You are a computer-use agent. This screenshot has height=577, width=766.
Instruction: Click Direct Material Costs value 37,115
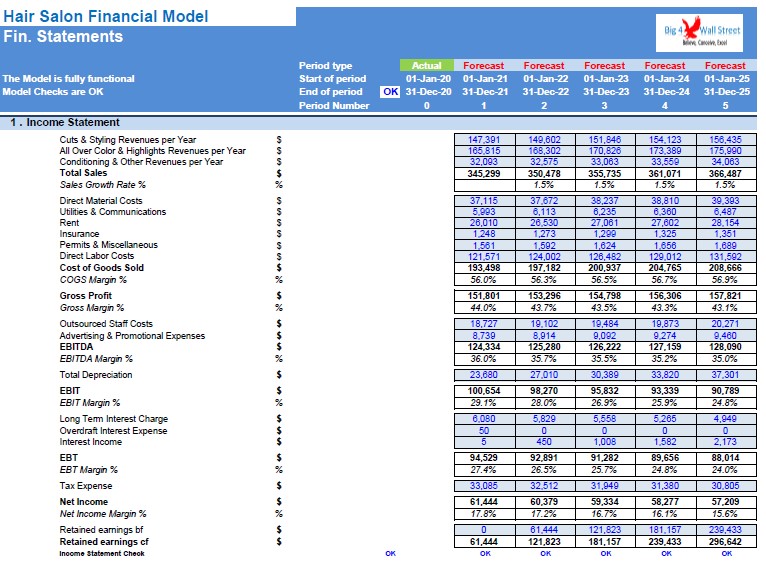pos(484,201)
